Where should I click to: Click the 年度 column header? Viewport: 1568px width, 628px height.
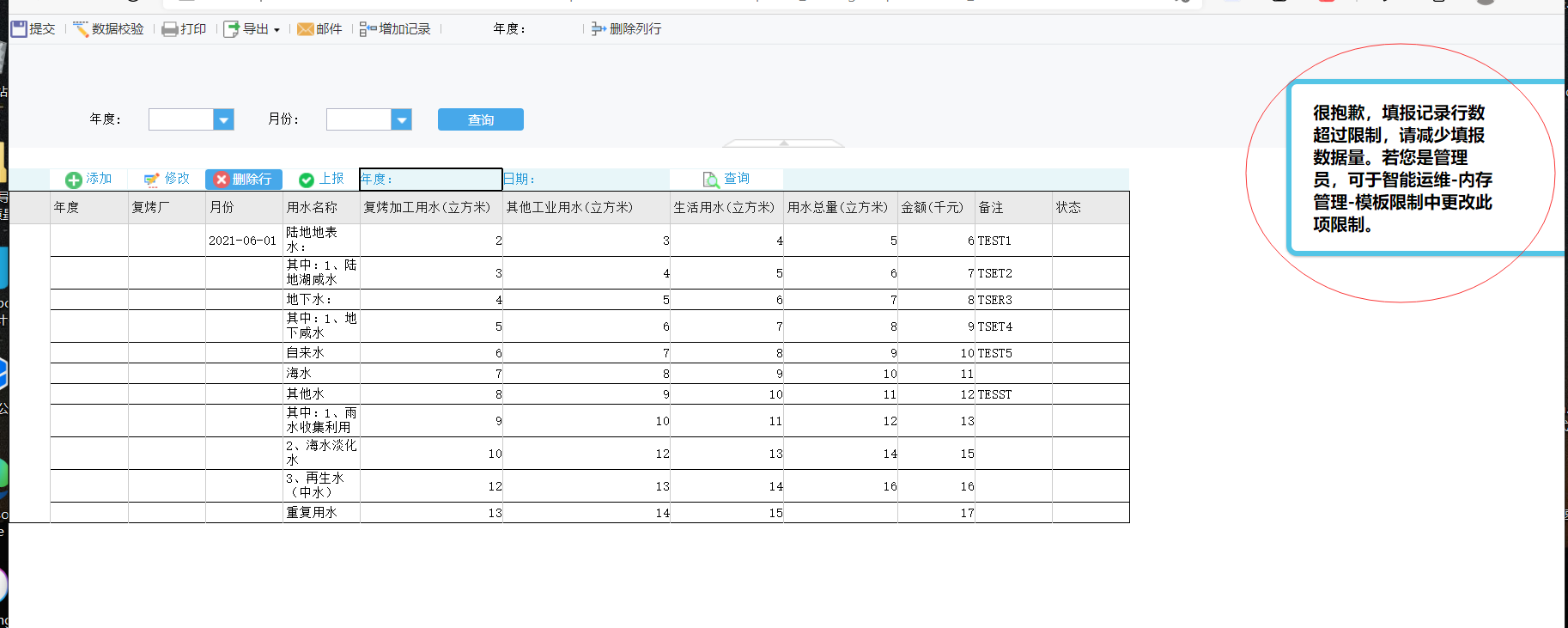click(x=89, y=207)
